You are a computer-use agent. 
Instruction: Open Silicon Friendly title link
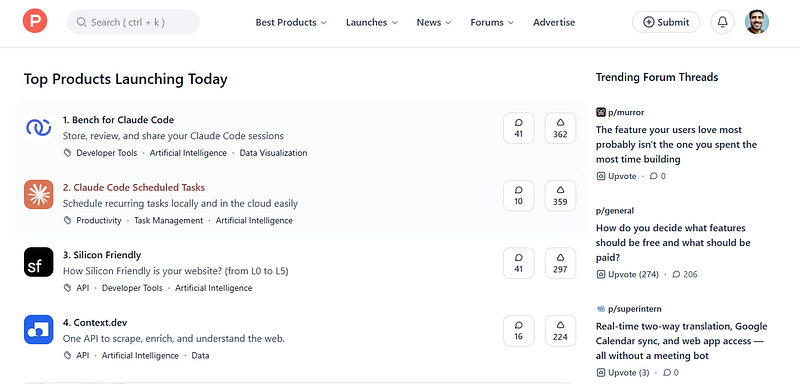click(x=102, y=255)
